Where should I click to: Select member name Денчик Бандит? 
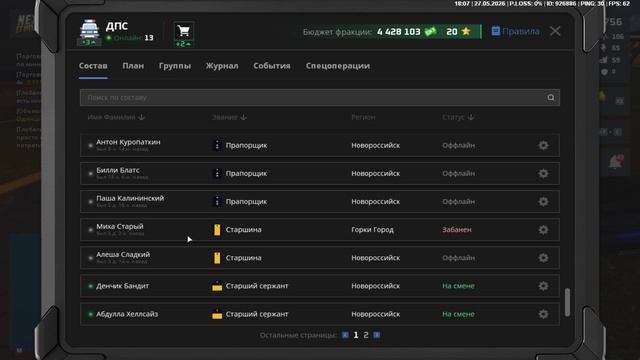point(122,286)
